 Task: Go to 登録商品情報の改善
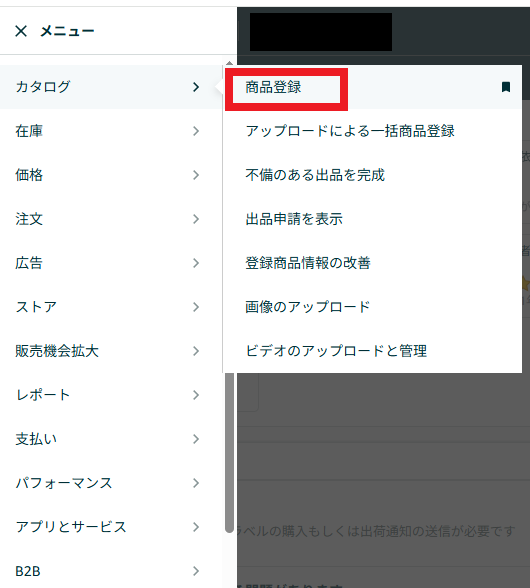pos(308,263)
